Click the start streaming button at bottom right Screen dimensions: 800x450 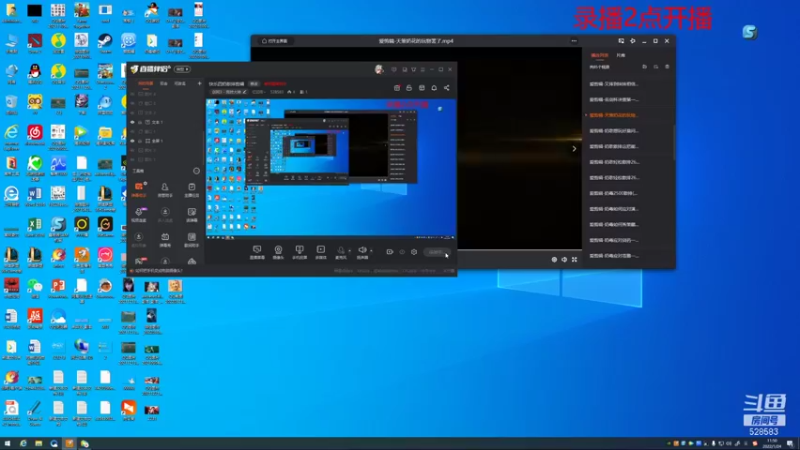click(436, 252)
